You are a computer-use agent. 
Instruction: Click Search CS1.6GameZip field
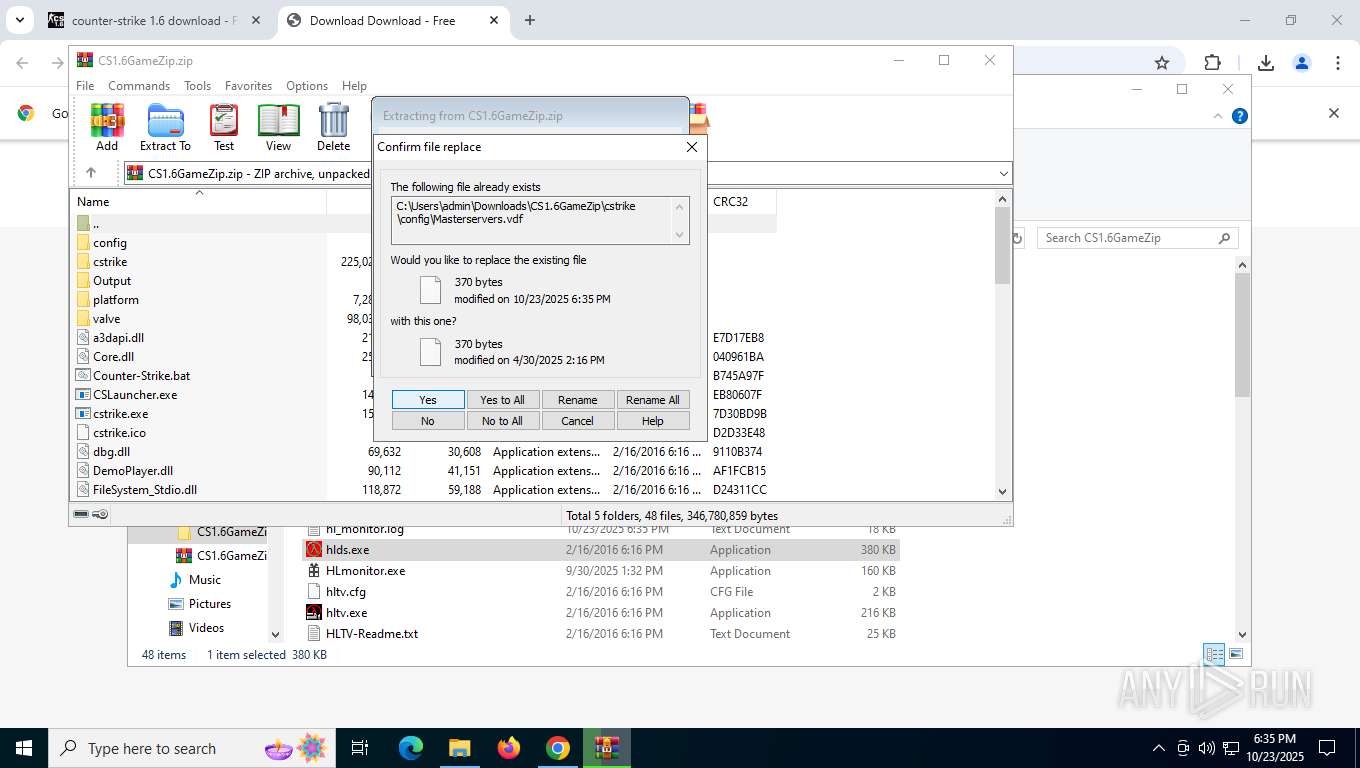click(1137, 238)
